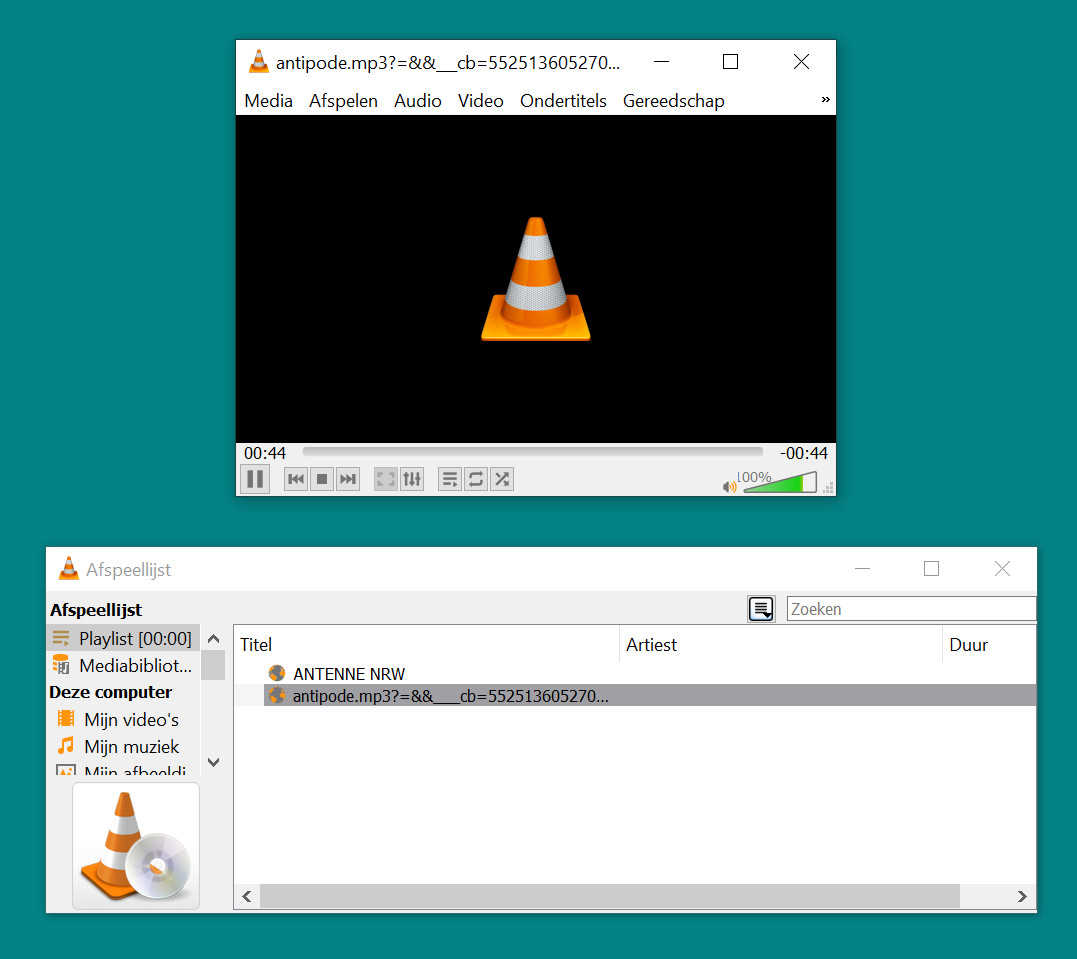The height and width of the screenshot is (959, 1077).
Task: Click antipode.mp3 globe icon
Action: click(277, 695)
